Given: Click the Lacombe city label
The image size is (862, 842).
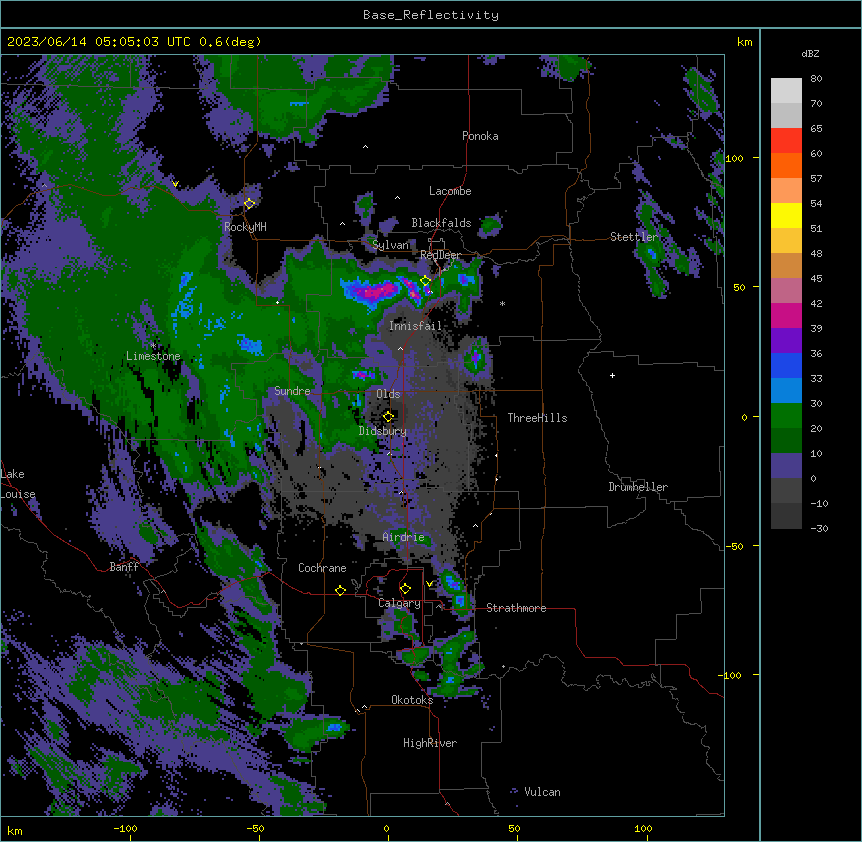Looking at the screenshot, I should pos(450,191).
